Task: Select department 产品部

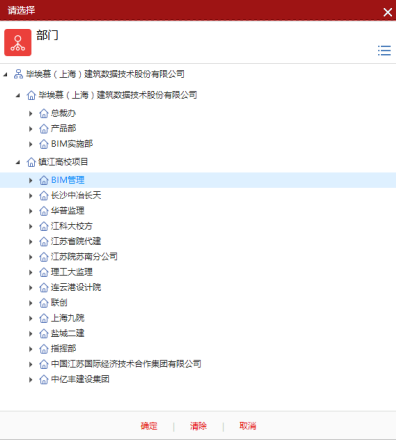Action: click(x=63, y=128)
